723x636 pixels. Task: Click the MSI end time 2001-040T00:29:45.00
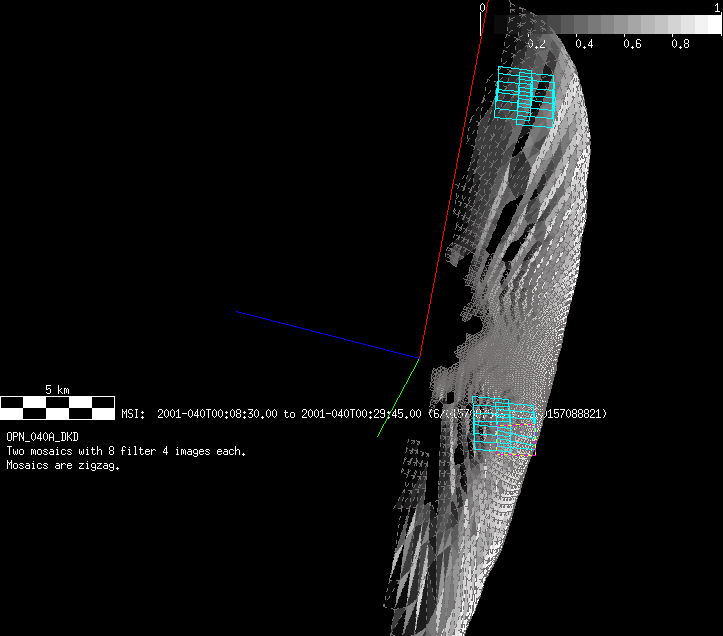(361, 414)
